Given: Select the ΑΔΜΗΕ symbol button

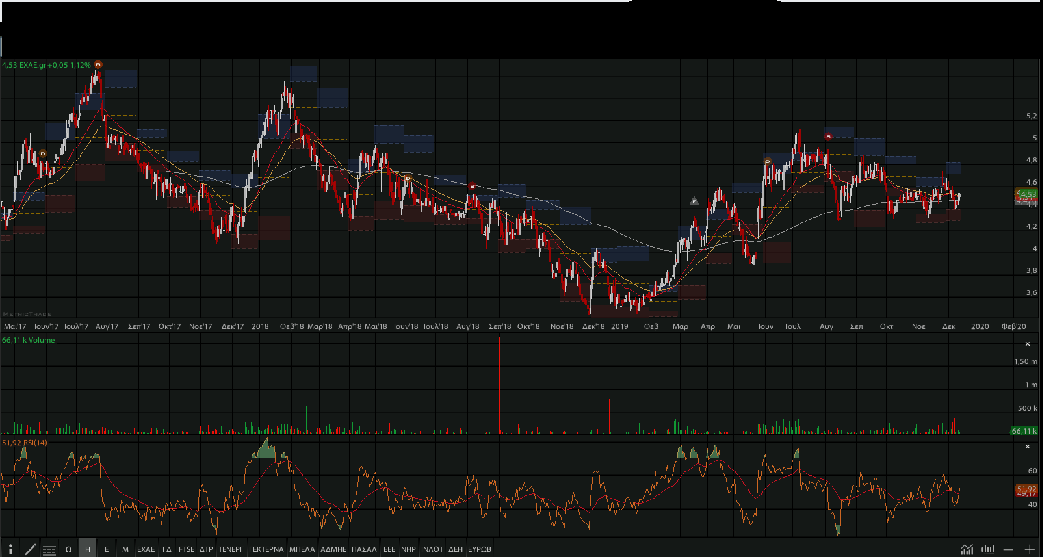Looking at the screenshot, I should click(x=333, y=549).
